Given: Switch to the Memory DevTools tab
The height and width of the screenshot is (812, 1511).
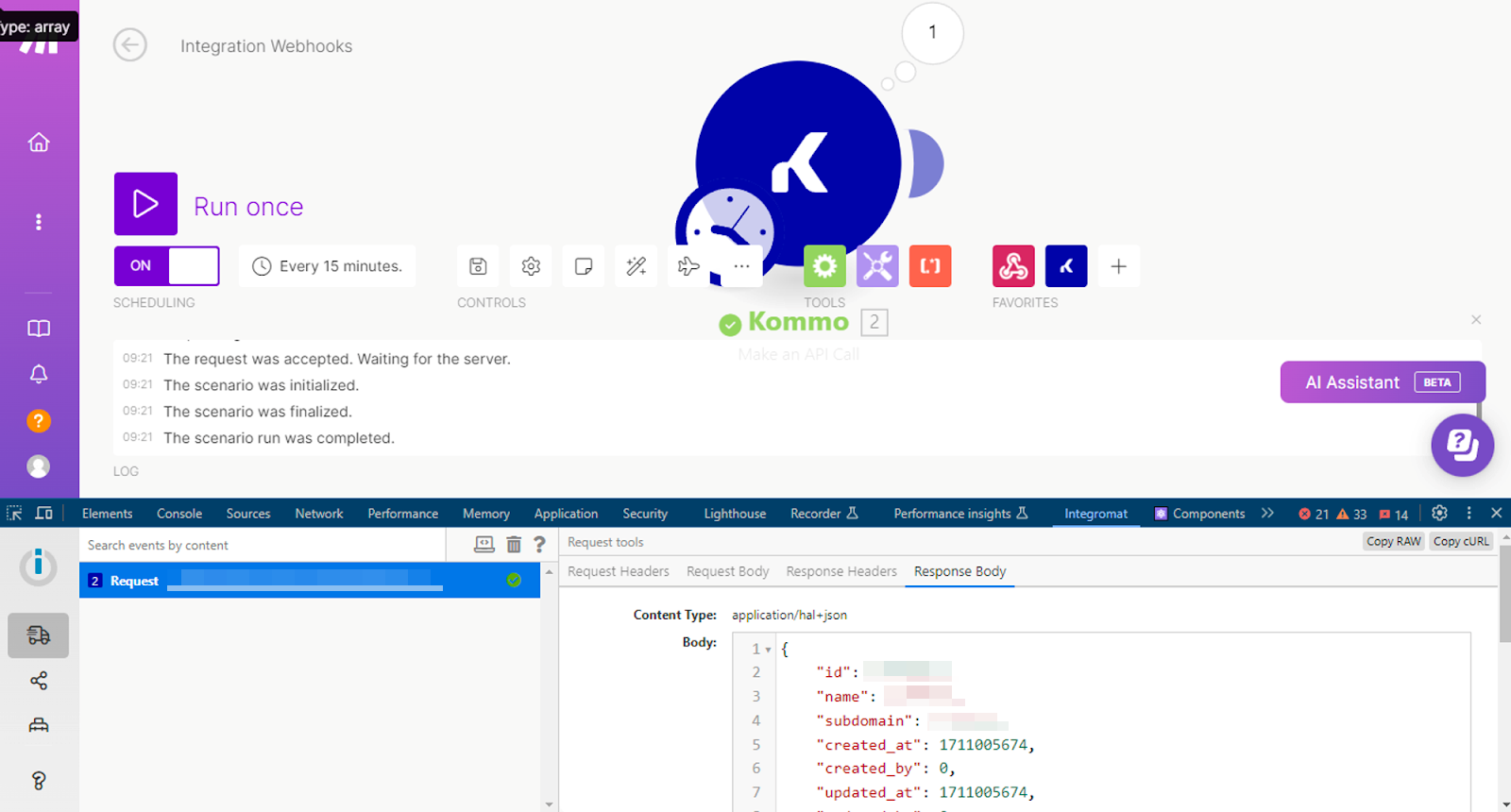Looking at the screenshot, I should coord(486,514).
